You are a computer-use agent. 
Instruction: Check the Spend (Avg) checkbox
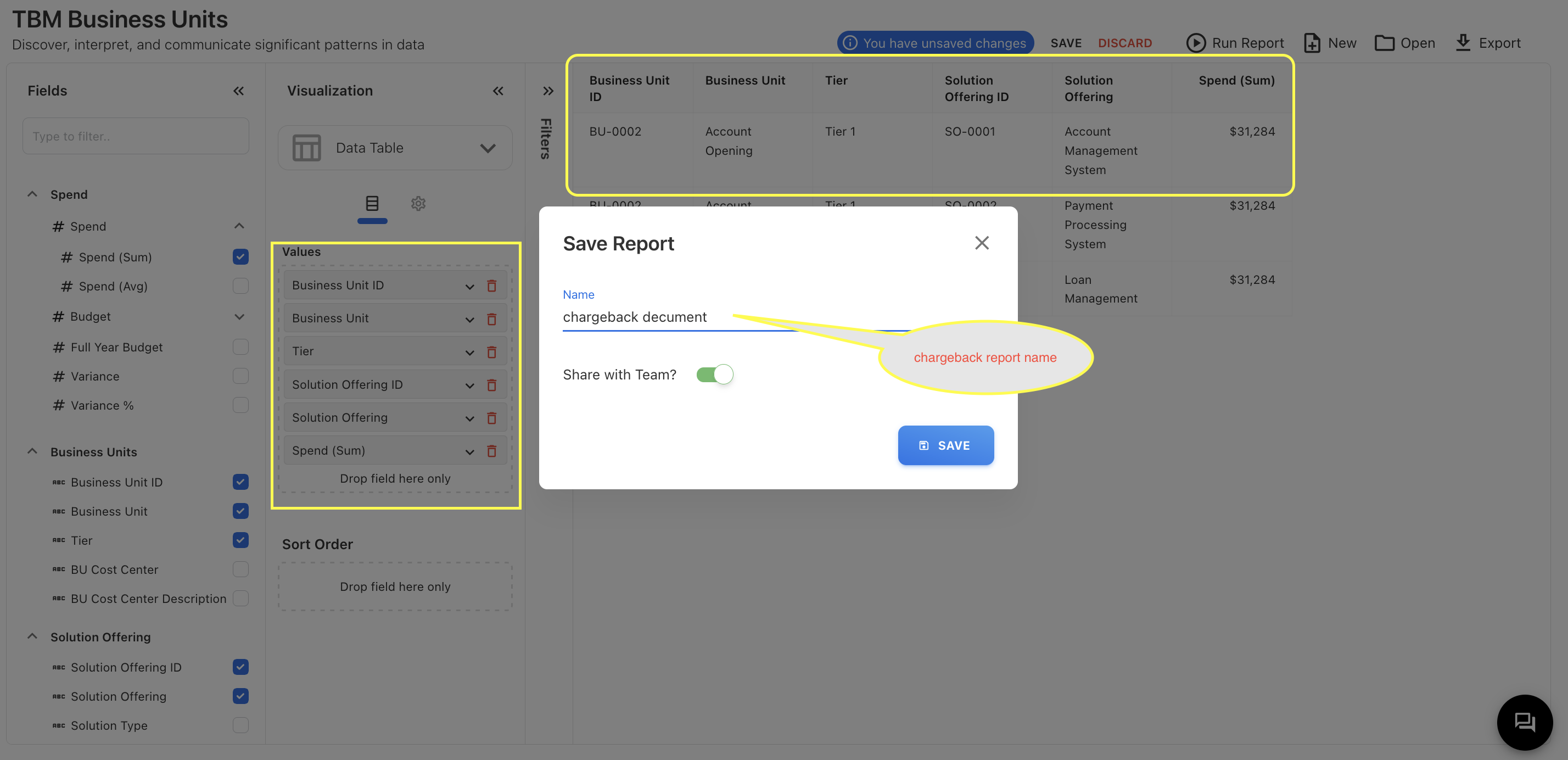click(240, 286)
